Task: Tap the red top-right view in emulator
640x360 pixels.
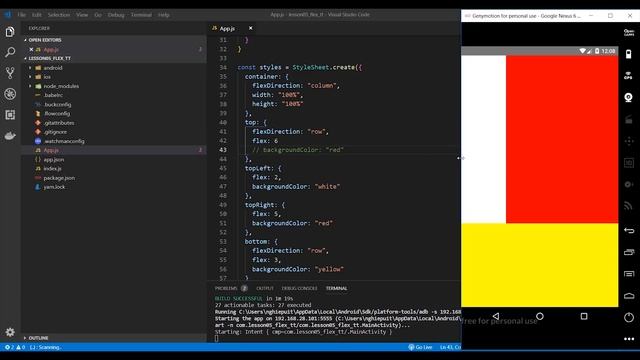Action: tap(562, 139)
